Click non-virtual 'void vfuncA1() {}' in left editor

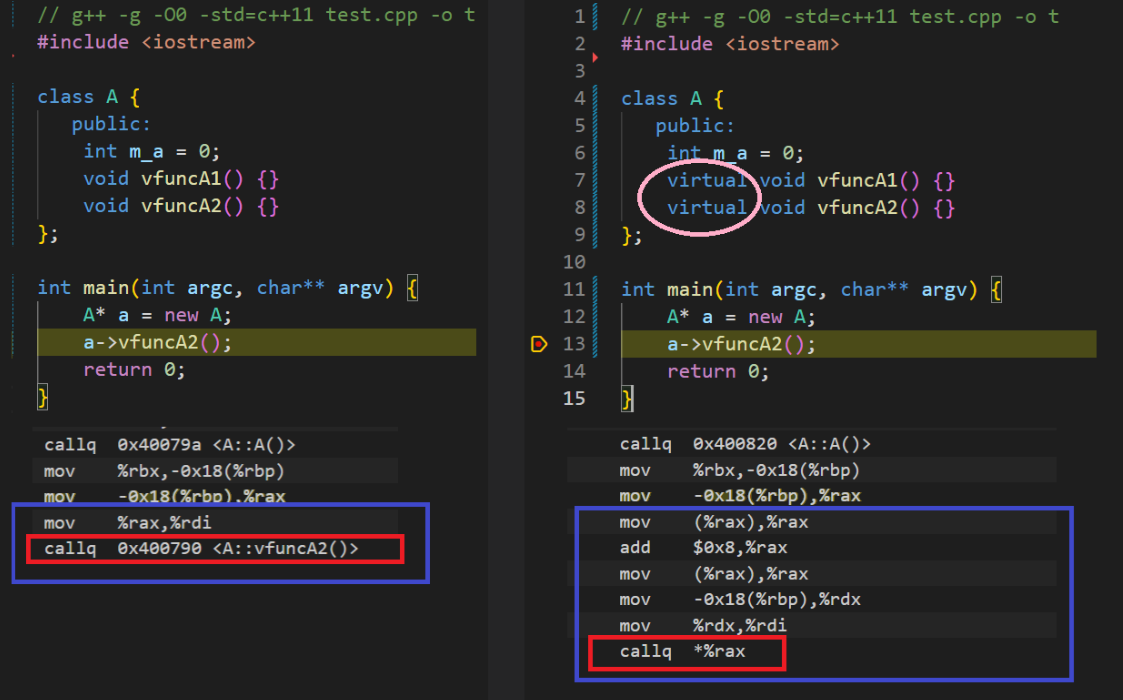180,178
